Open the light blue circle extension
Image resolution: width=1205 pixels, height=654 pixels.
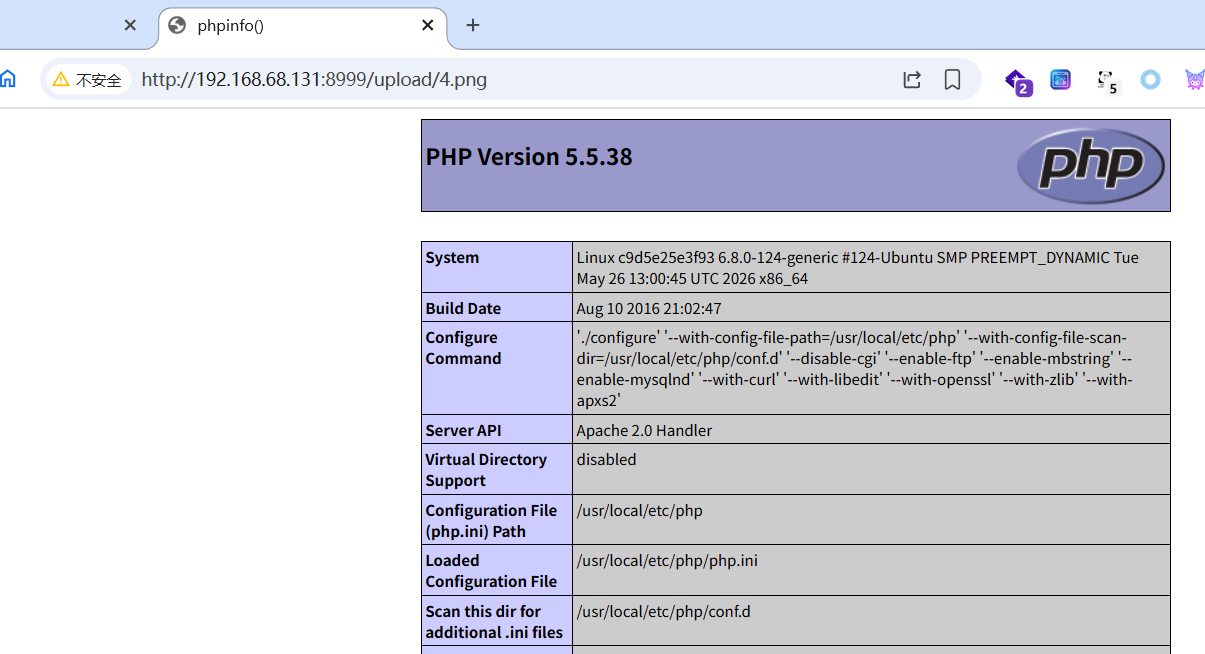(1151, 80)
